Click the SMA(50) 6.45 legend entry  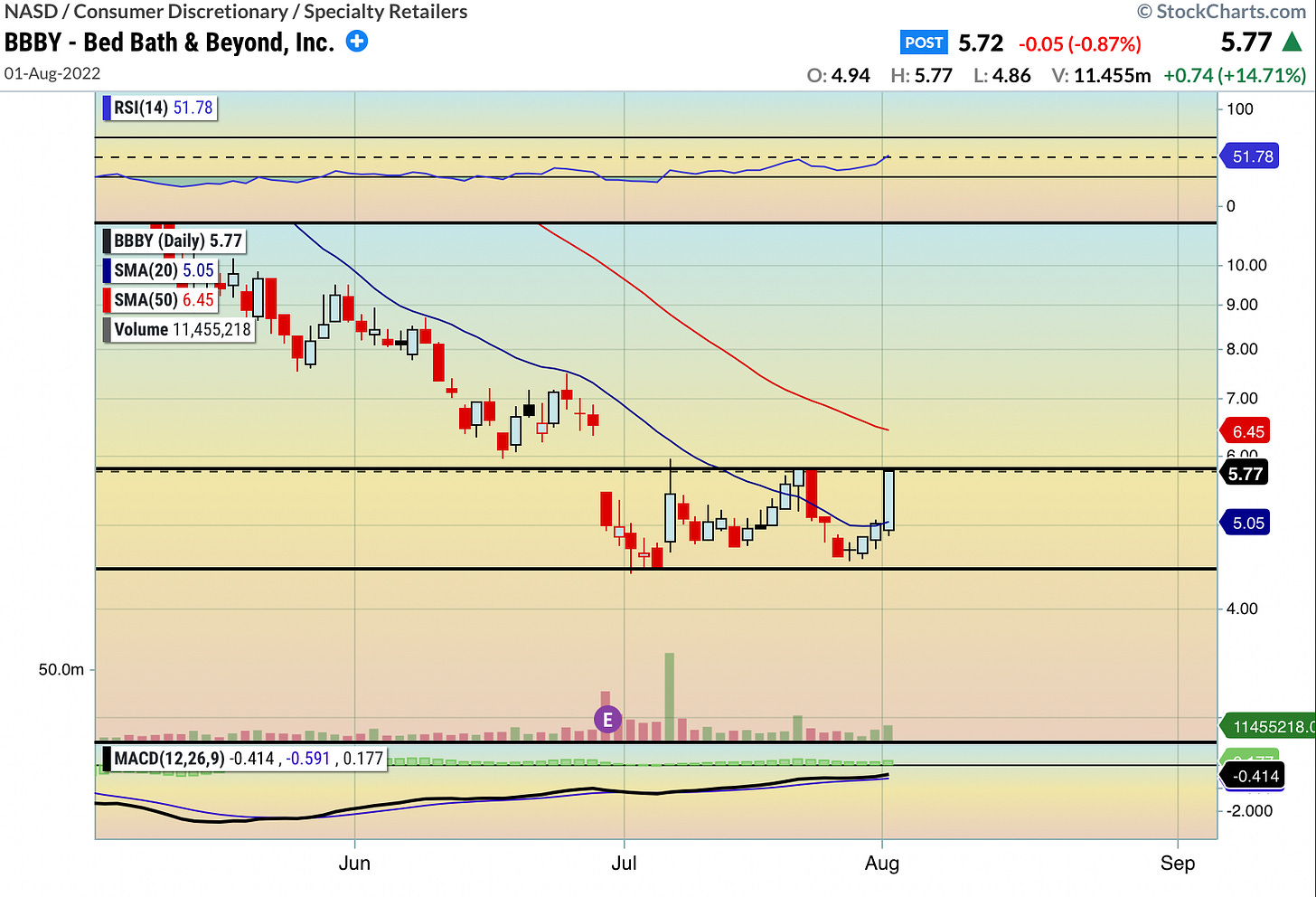[x=160, y=300]
